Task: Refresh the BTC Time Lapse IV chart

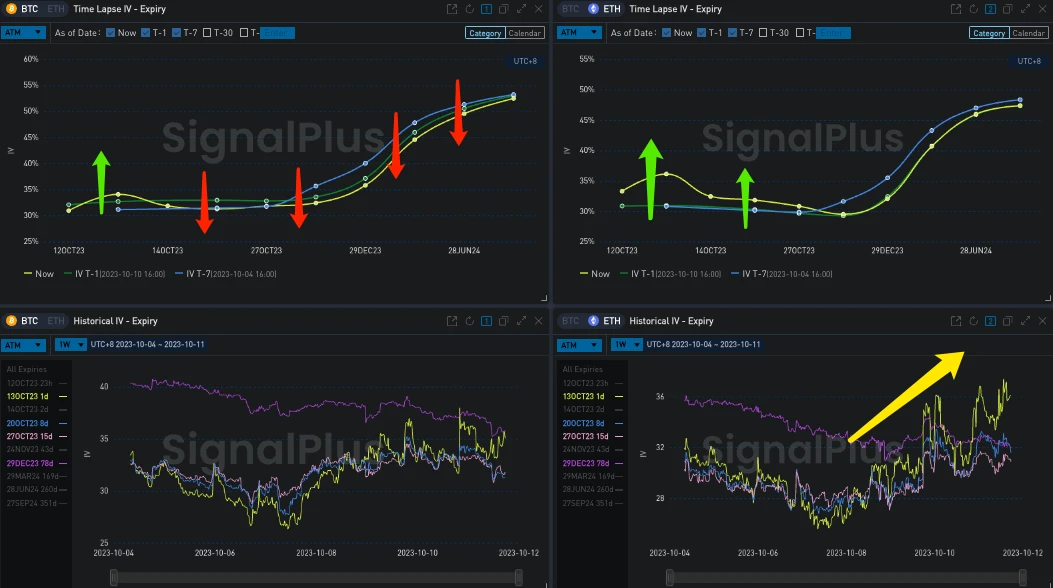Action: point(469,9)
